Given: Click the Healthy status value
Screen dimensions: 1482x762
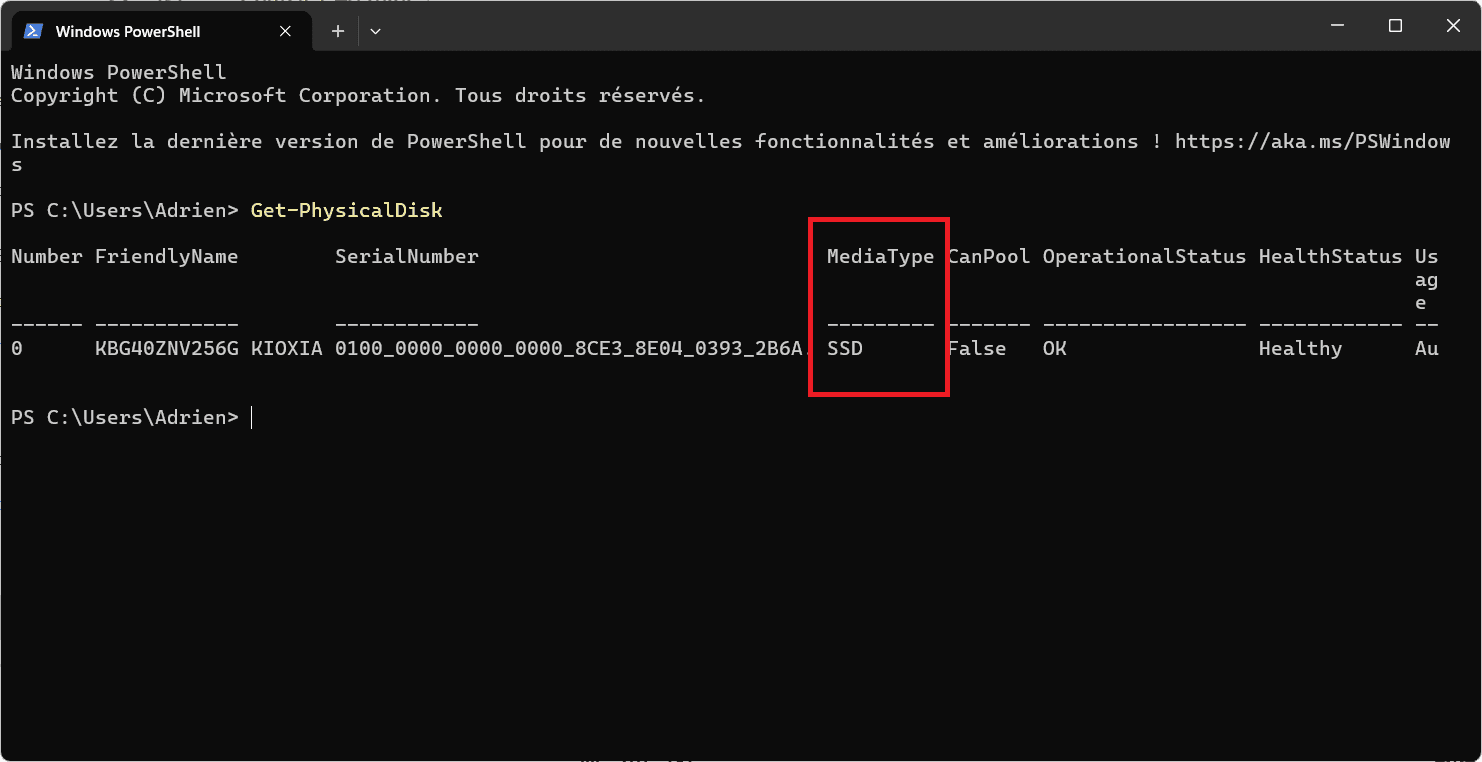Looking at the screenshot, I should pyautogui.click(x=1300, y=349).
